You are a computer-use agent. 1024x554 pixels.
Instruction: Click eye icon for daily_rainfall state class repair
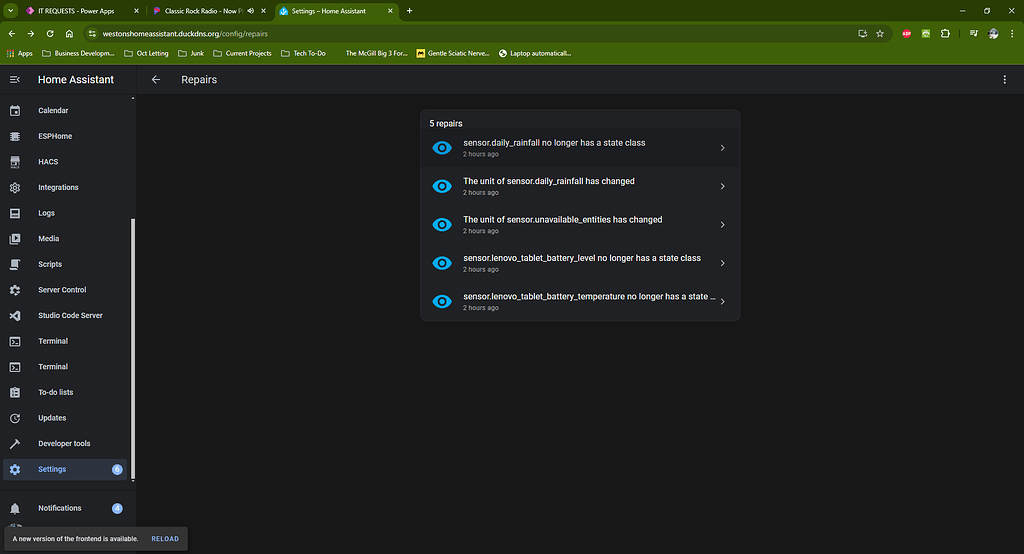tap(442, 148)
